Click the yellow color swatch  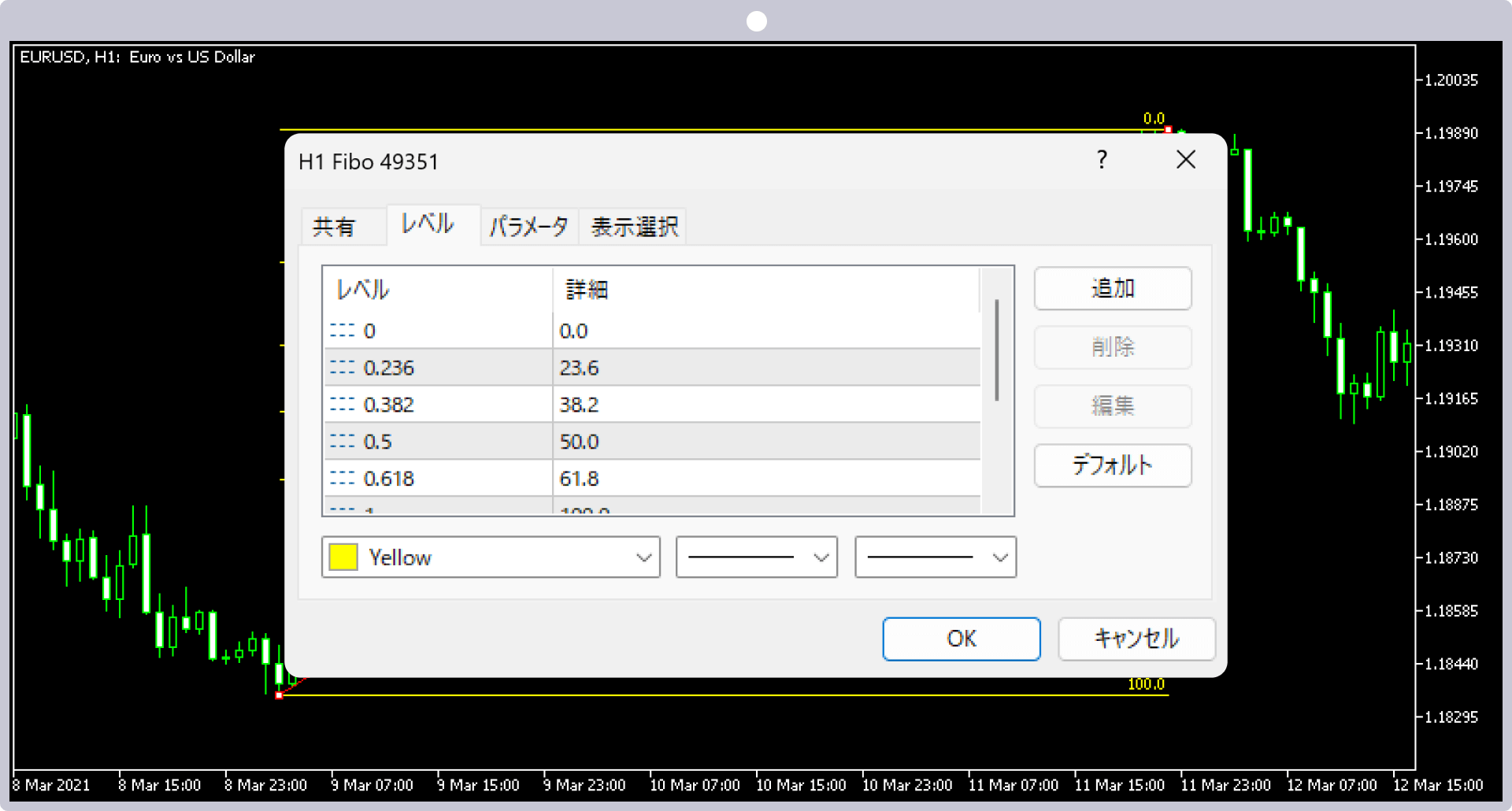coord(343,557)
